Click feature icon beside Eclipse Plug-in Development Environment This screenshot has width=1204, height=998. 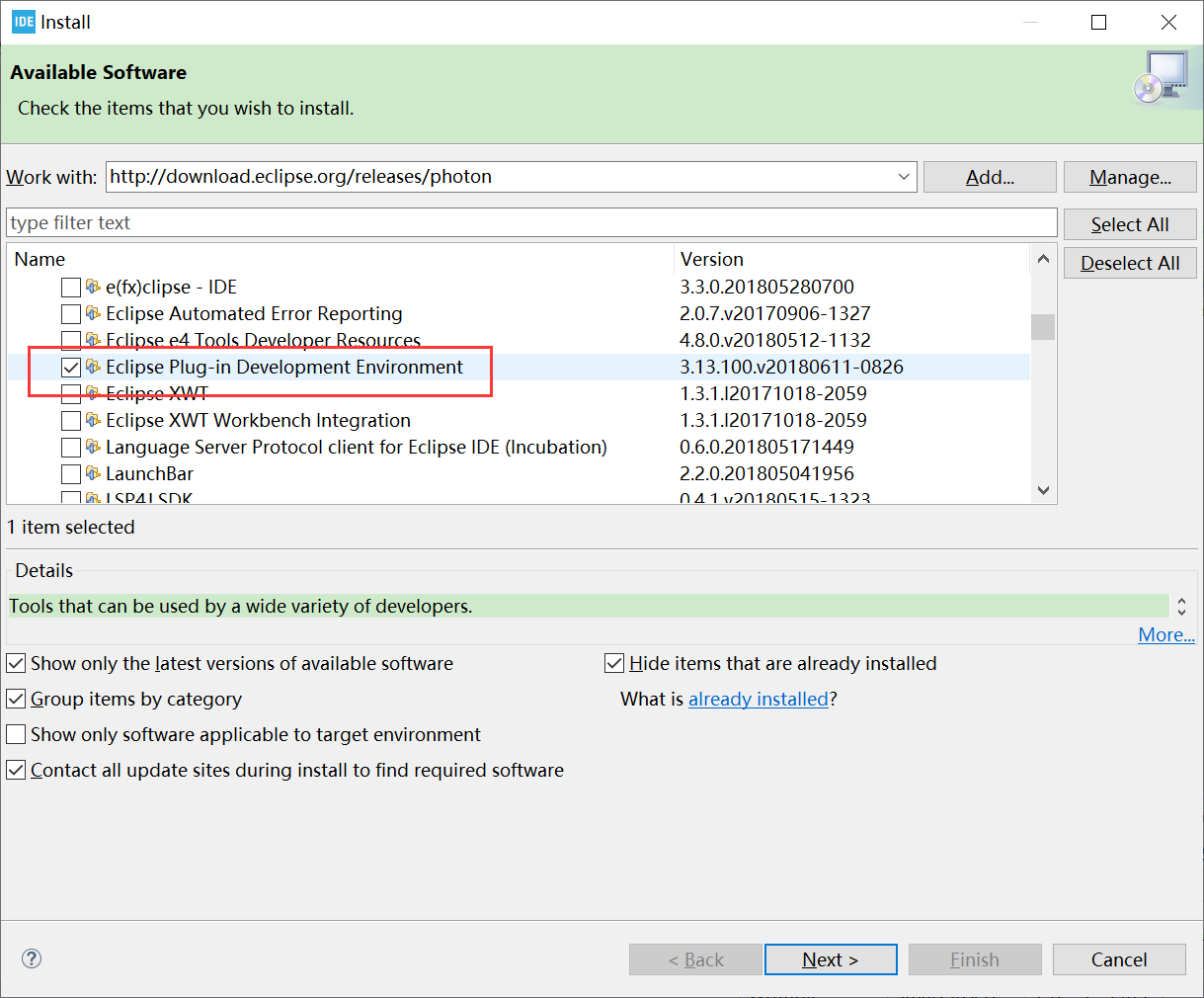pyautogui.click(x=93, y=367)
